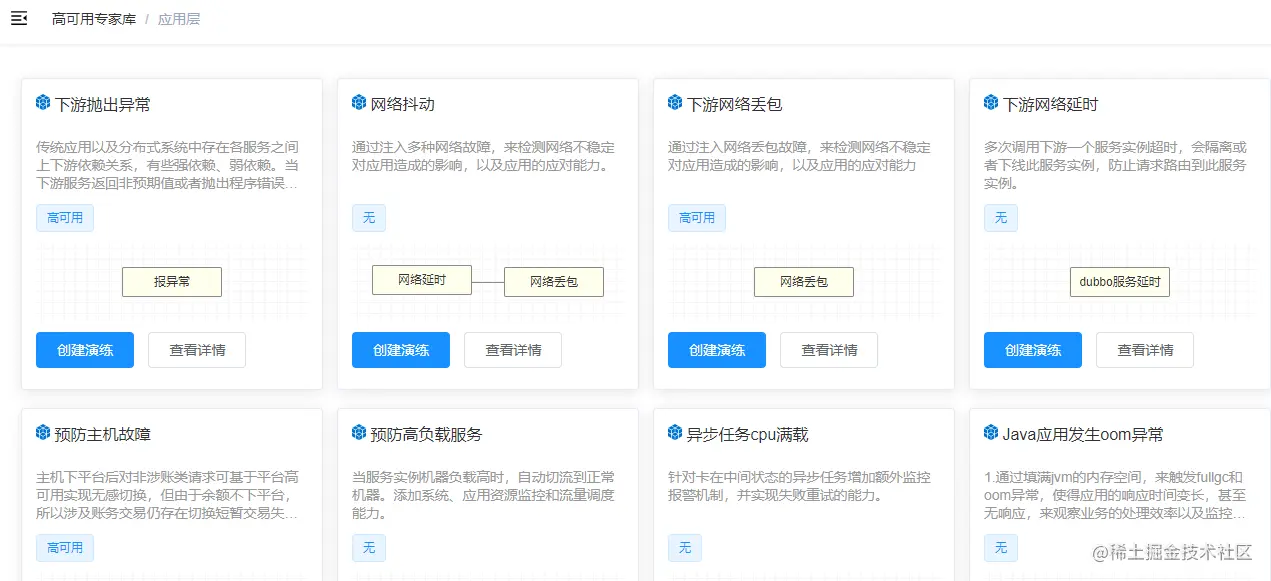Open the 下游抛出异常 card title

103,104
